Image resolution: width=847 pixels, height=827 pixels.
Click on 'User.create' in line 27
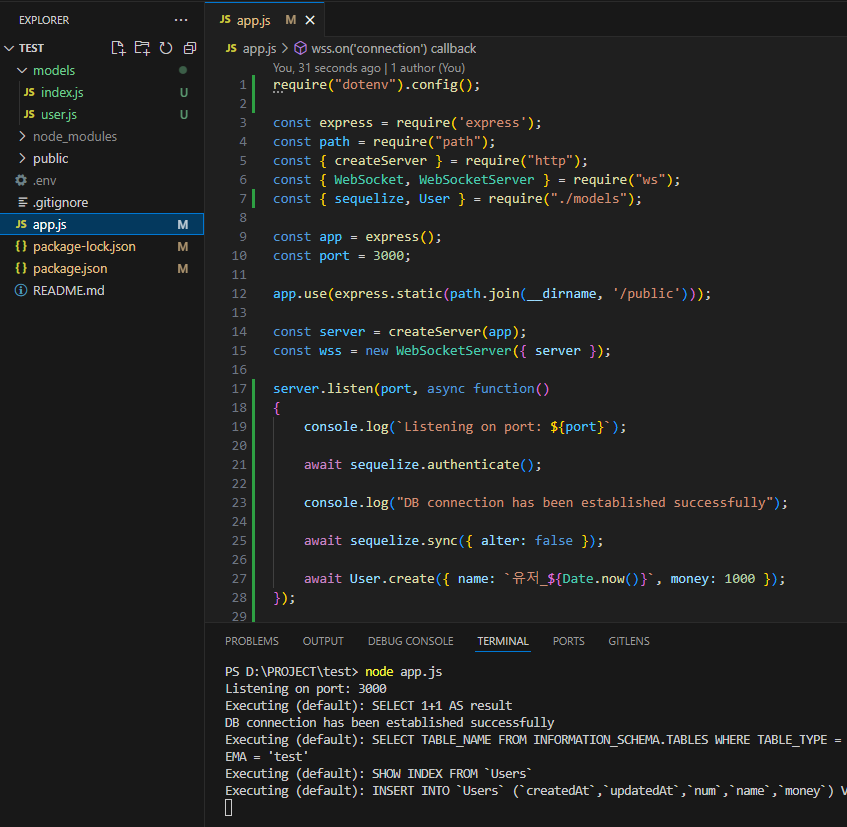pyautogui.click(x=392, y=579)
